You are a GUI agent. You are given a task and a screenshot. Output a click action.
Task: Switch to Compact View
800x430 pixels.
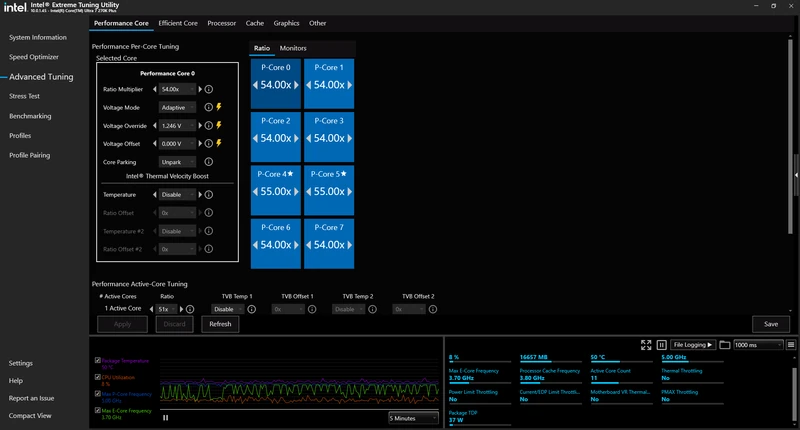(x=30, y=416)
